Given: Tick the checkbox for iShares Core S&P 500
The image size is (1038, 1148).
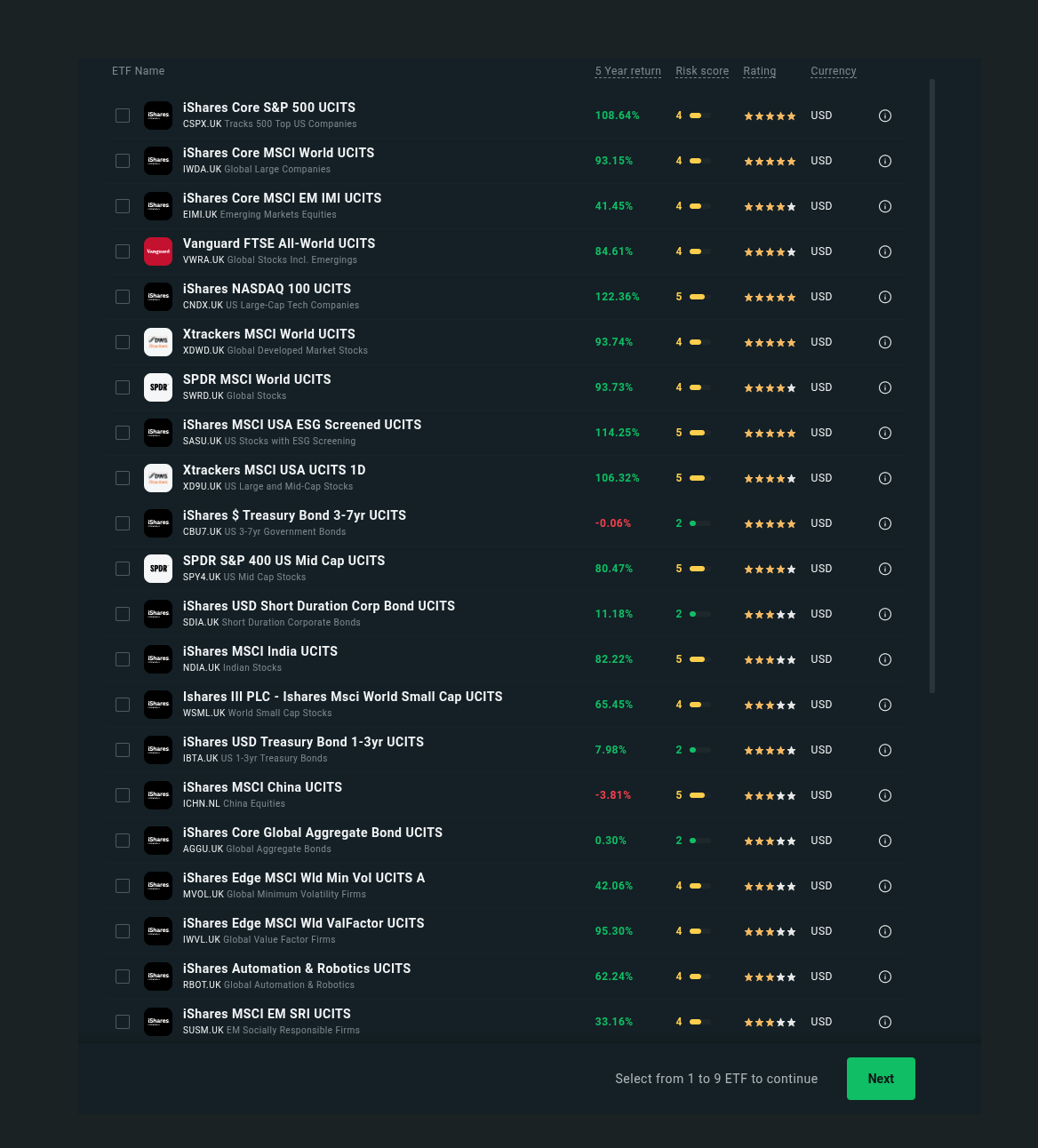Looking at the screenshot, I should pos(123,116).
